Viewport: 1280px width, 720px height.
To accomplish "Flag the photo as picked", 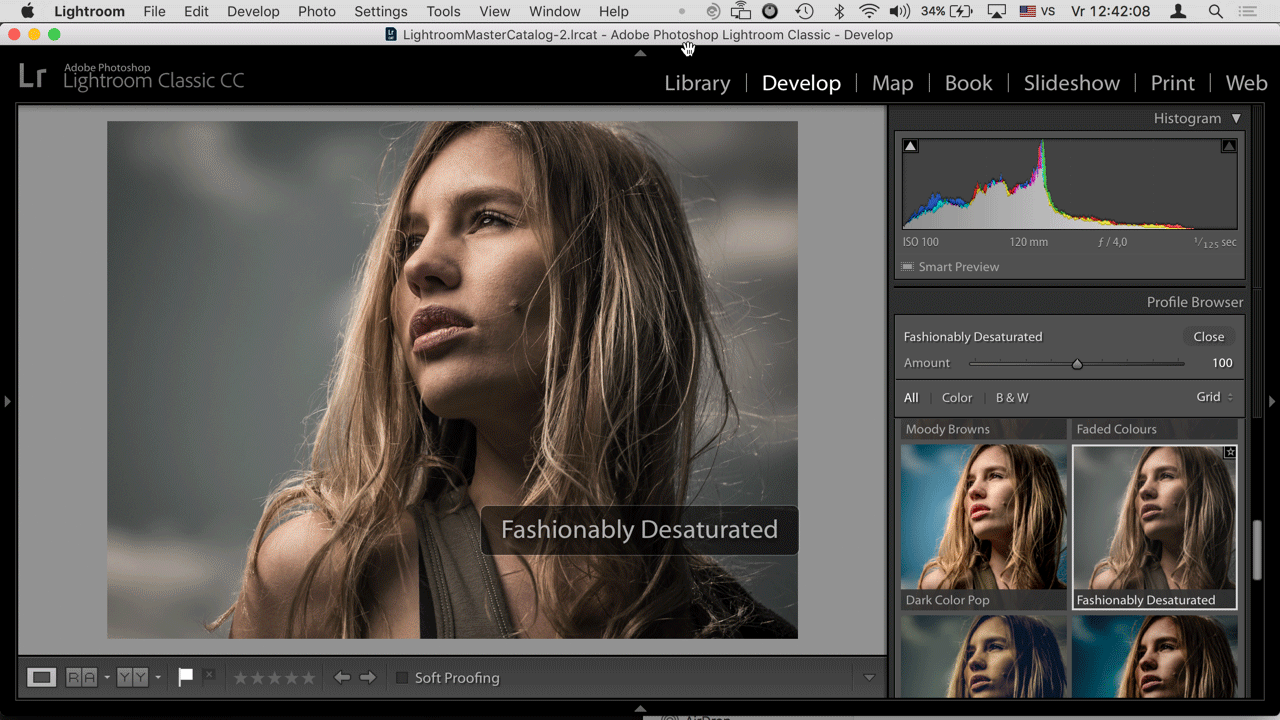I will pyautogui.click(x=185, y=677).
